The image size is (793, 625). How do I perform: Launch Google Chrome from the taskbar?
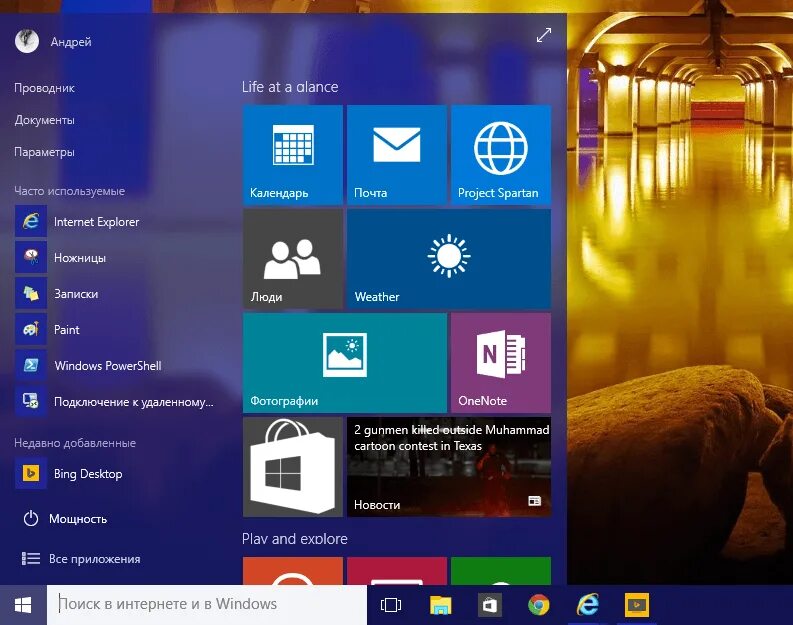tap(539, 605)
